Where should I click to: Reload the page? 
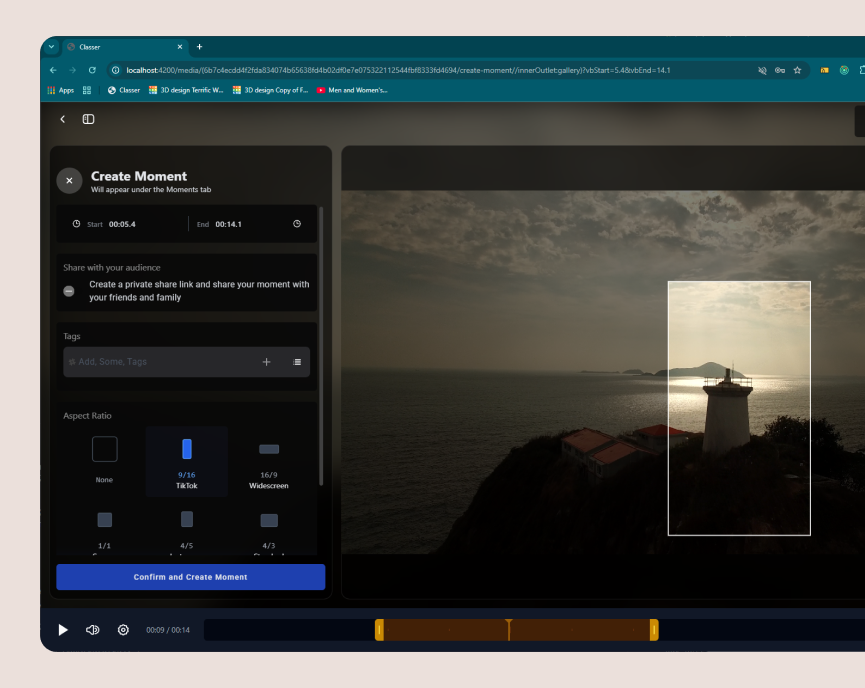[x=92, y=70]
